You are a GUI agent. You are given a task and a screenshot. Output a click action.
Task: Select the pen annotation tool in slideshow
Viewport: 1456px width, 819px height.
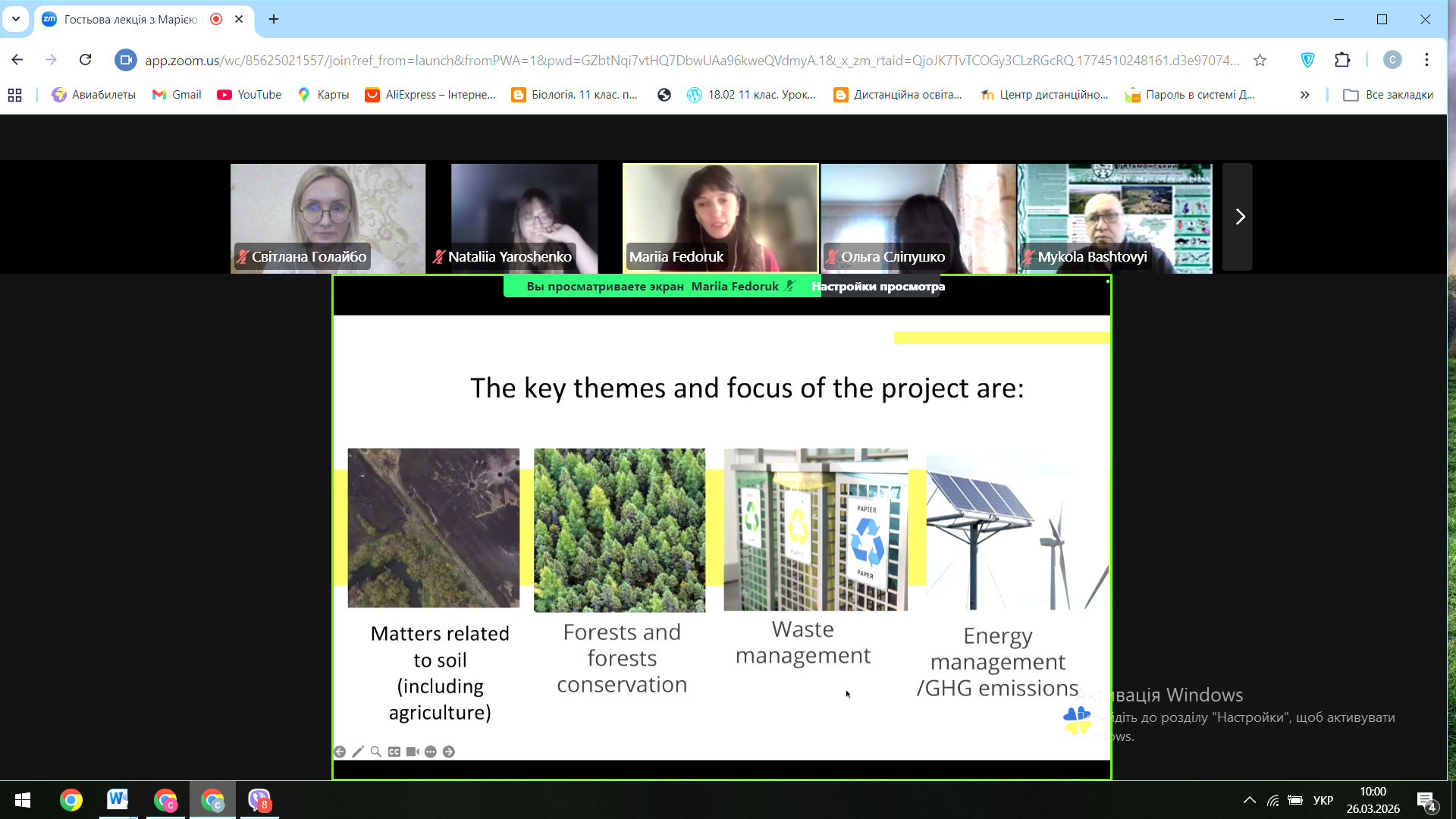click(358, 752)
